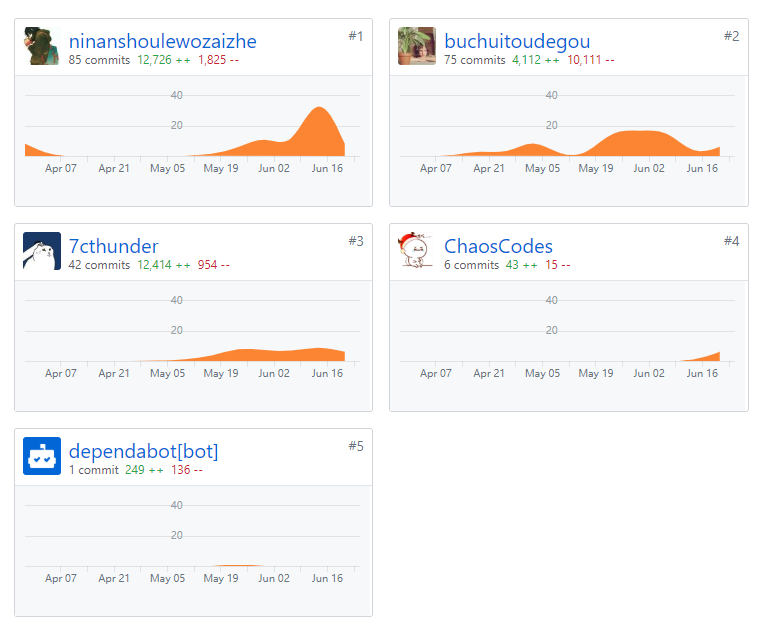Click the #1 rank label

click(356, 36)
